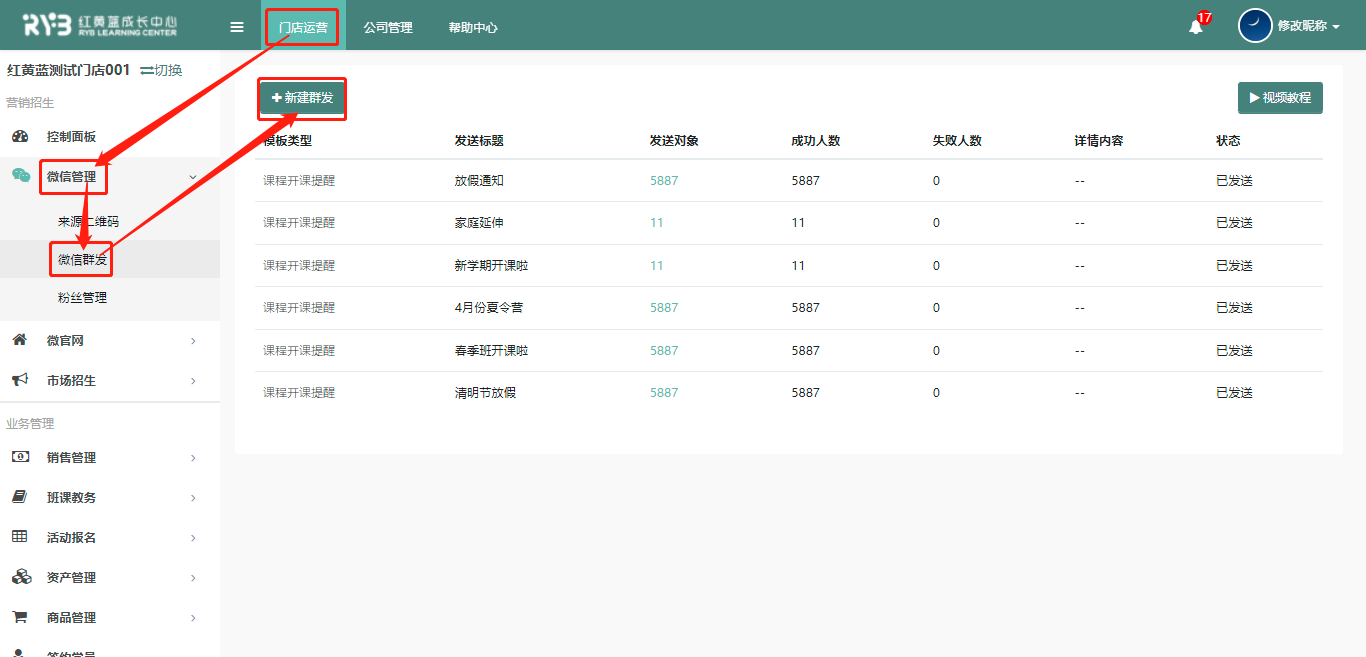Click the 控制面板 dashboard icon
Screen dimensions: 1366x657
(x=20, y=136)
